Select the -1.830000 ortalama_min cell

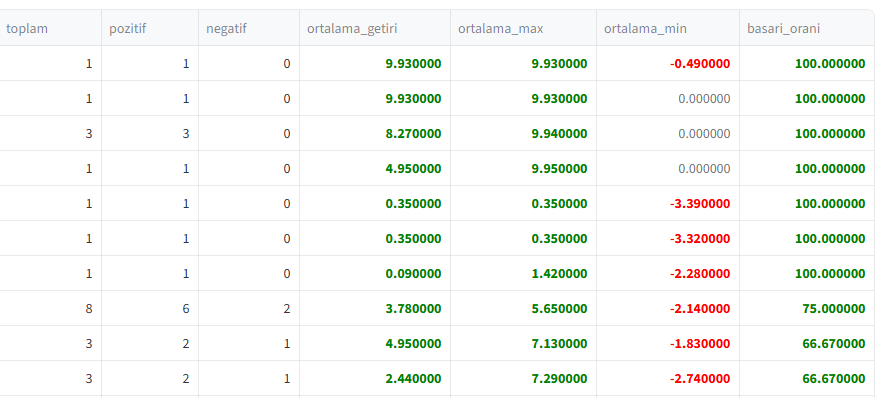[668, 344]
